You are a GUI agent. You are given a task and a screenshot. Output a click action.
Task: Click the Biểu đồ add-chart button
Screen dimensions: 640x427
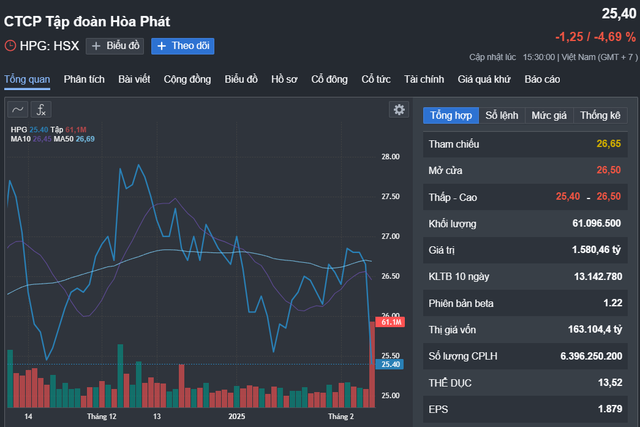pos(116,45)
